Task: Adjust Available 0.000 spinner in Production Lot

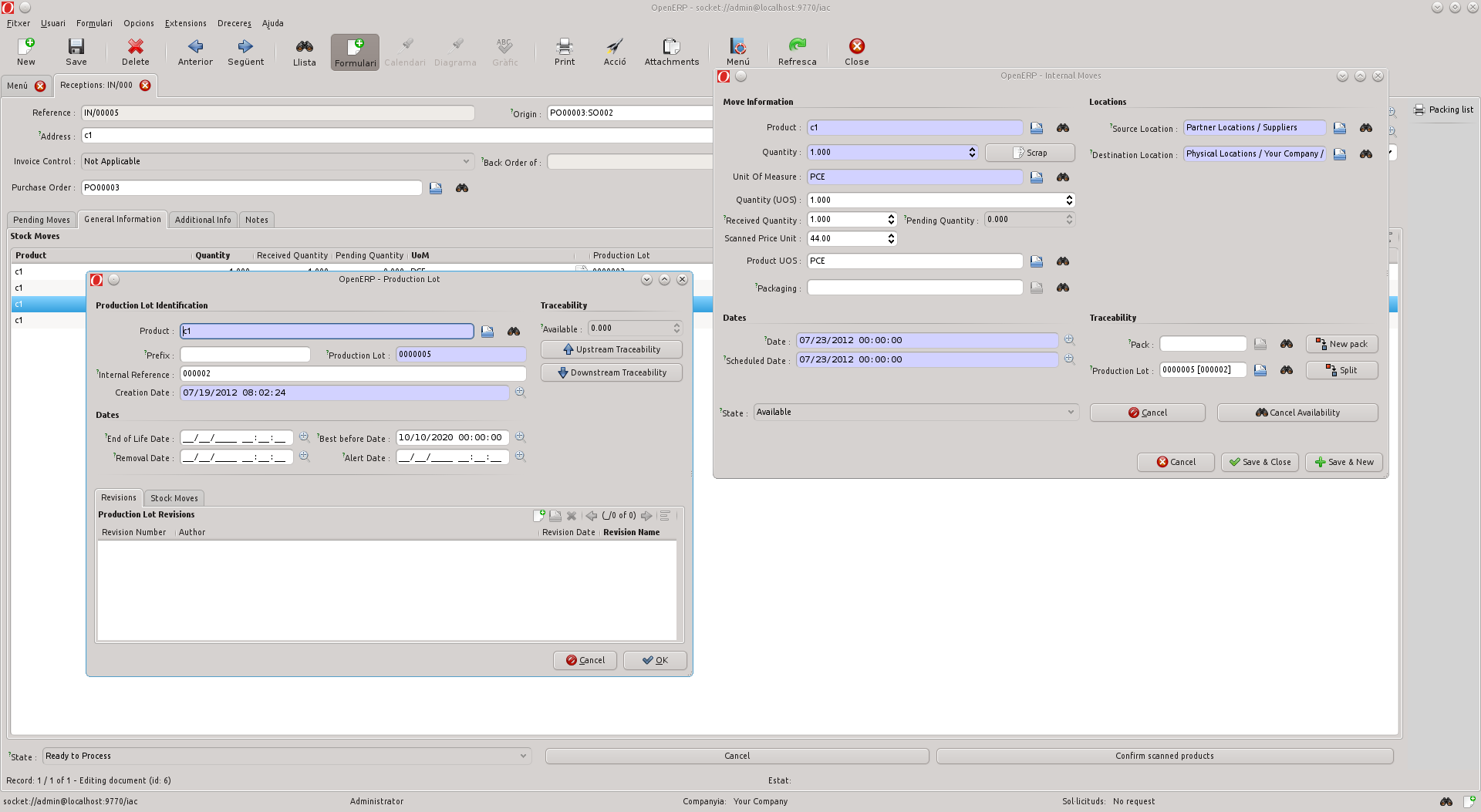Action: [676, 329]
